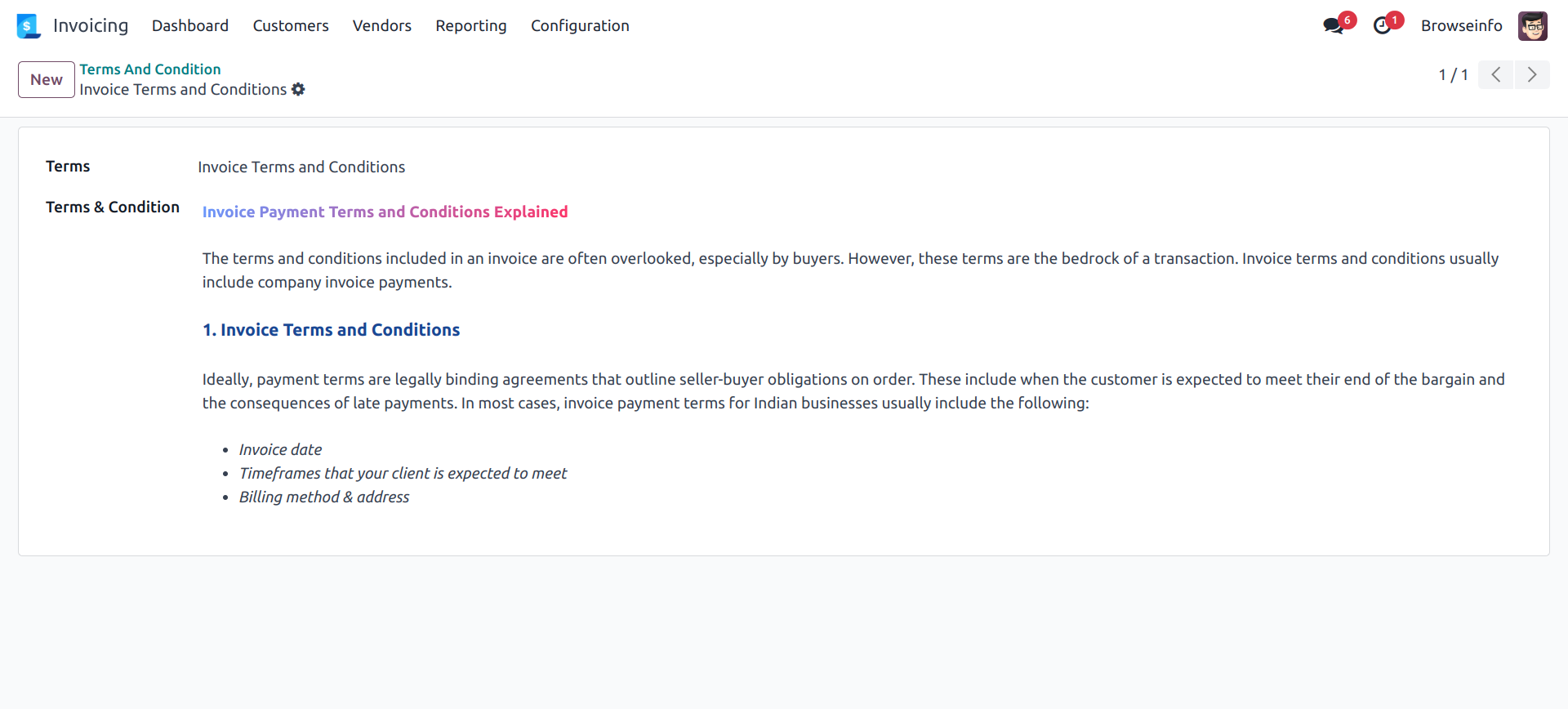The width and height of the screenshot is (1568, 709).
Task: Click the Terms name field value
Action: click(301, 167)
